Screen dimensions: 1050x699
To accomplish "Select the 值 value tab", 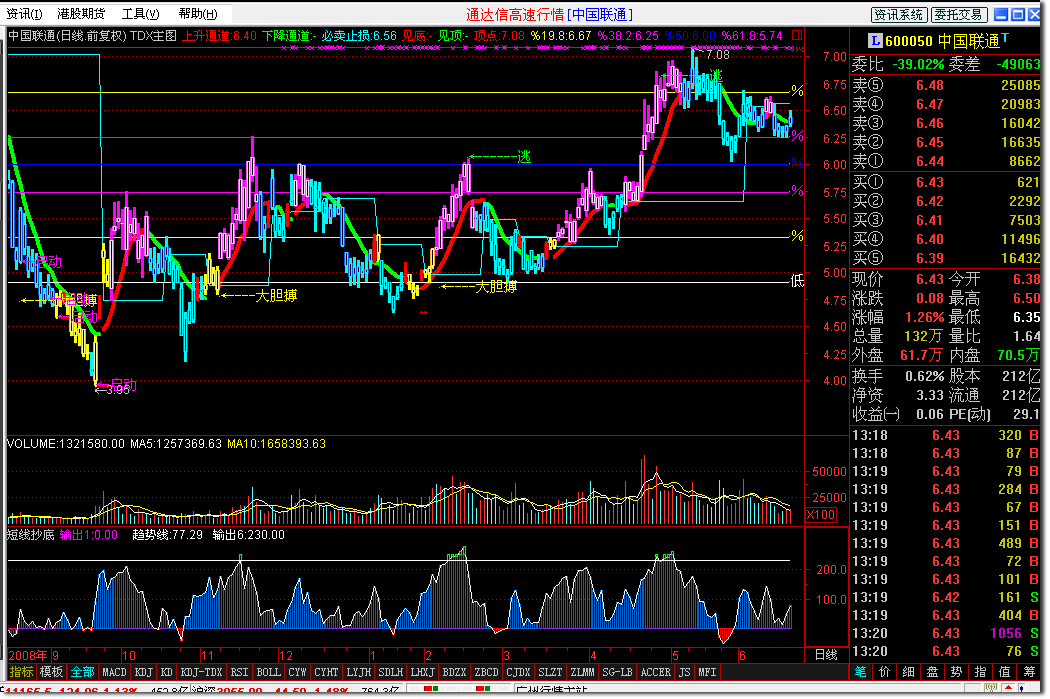I will click(1004, 672).
